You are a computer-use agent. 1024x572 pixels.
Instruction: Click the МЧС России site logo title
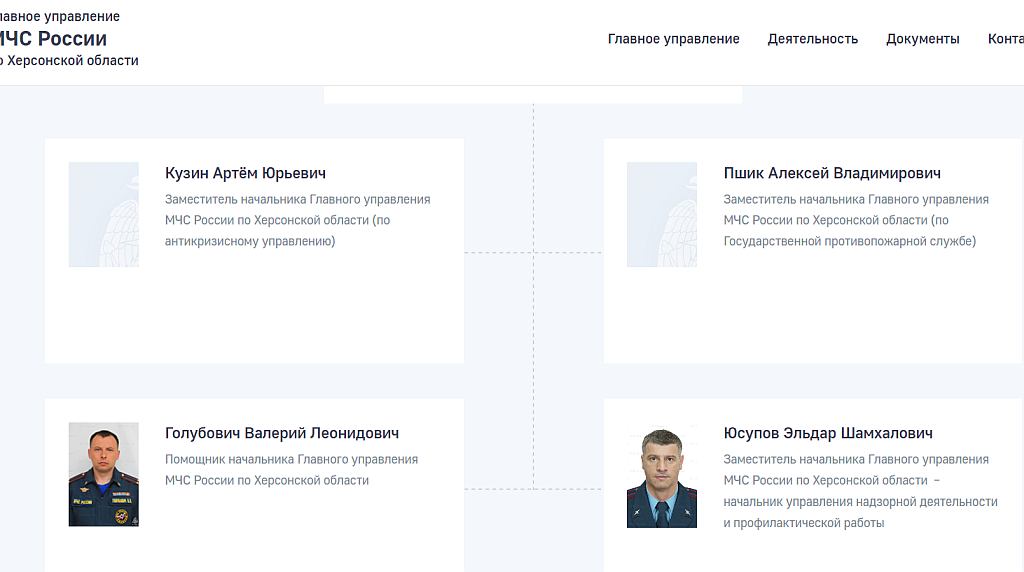coord(53,39)
